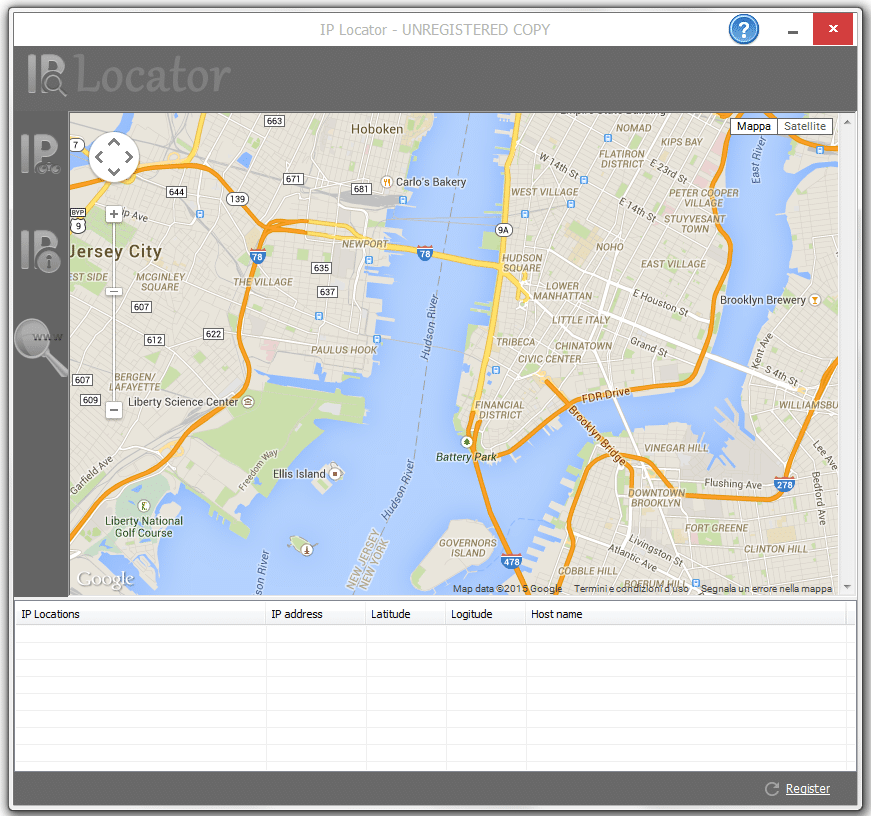Click the Google logo on the map
This screenshot has height=816, width=871.
106,579
